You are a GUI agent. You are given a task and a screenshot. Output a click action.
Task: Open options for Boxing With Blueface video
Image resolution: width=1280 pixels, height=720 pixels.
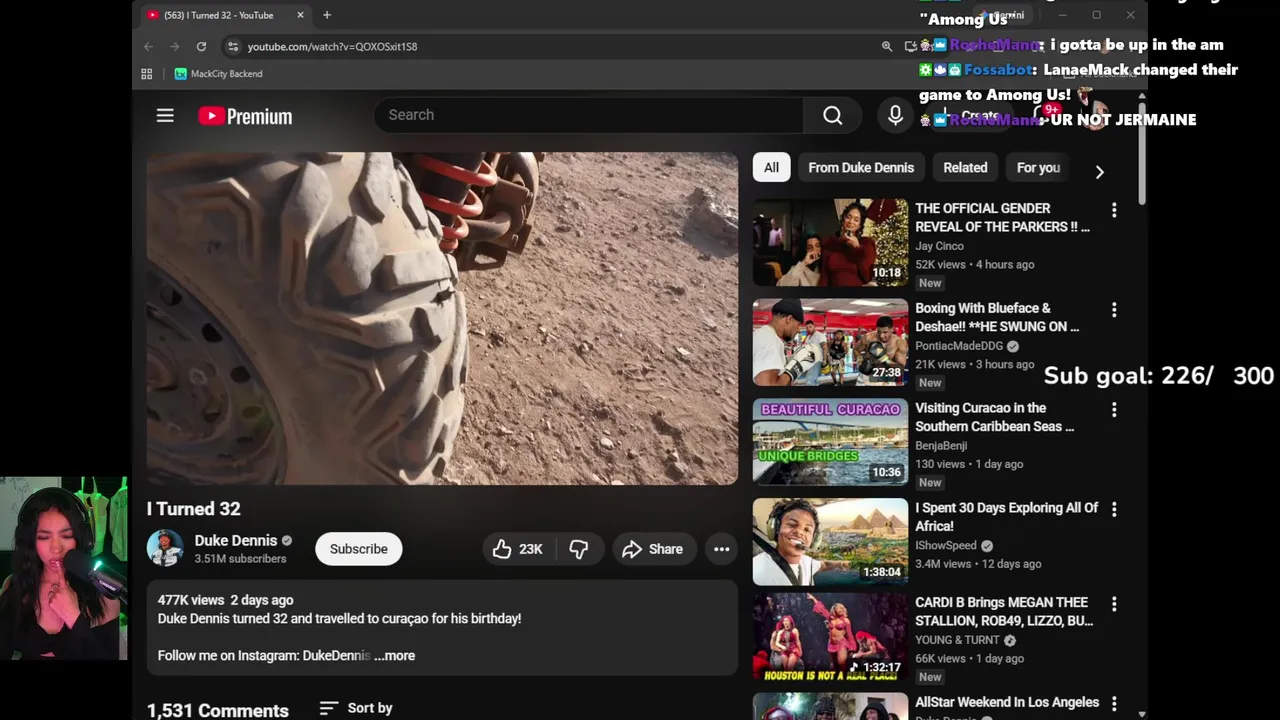[1114, 310]
